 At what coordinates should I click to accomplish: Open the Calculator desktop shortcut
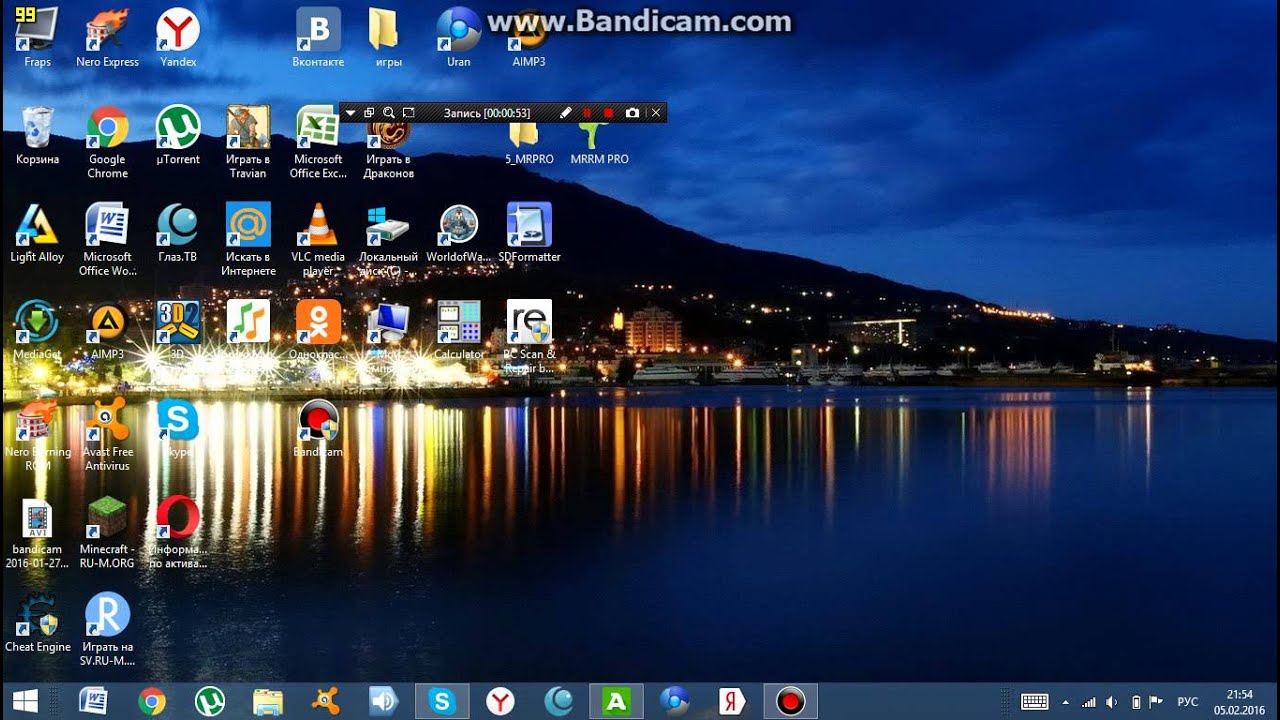pyautogui.click(x=458, y=331)
